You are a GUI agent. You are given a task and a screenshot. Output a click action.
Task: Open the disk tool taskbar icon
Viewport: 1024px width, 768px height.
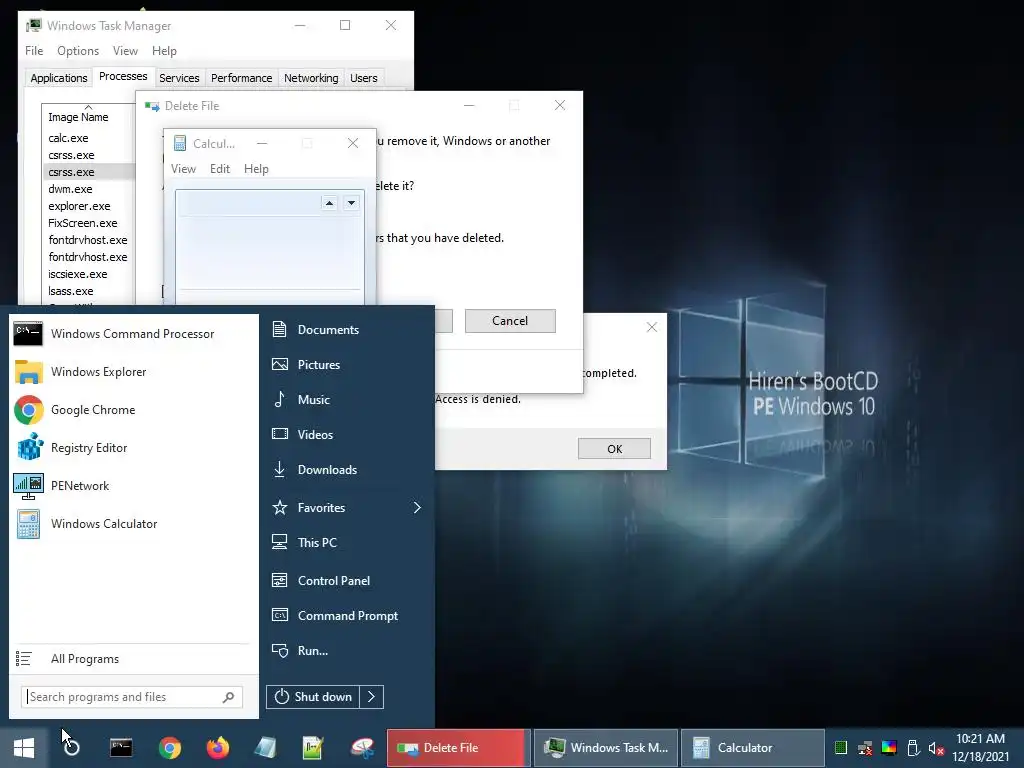(x=362, y=748)
